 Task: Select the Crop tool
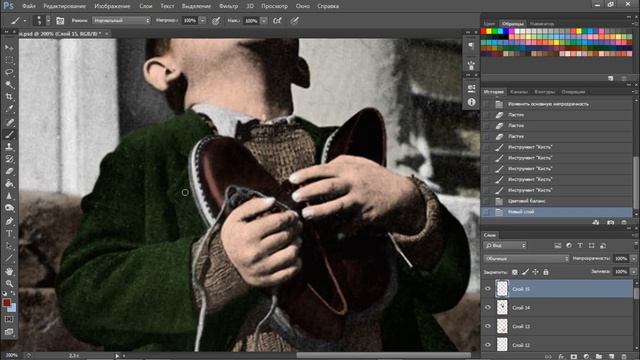coord(9,97)
